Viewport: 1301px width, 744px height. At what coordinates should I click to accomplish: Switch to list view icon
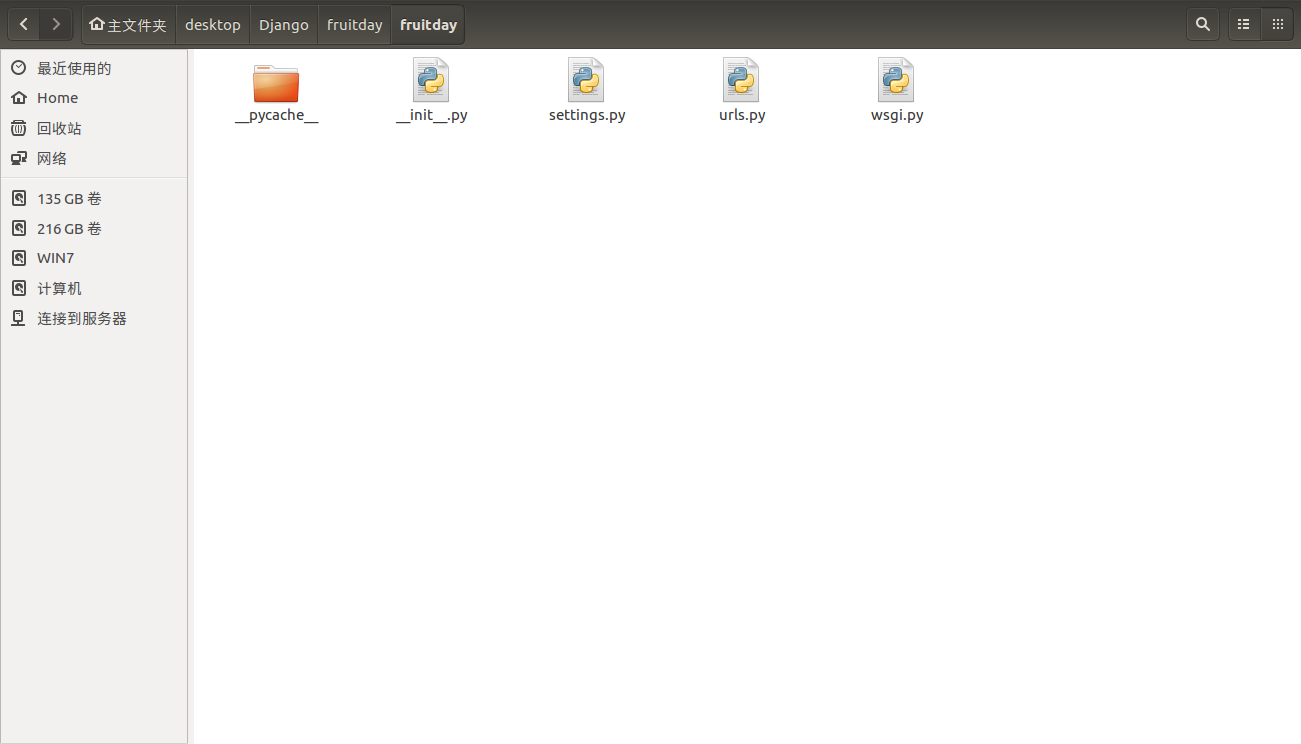coord(1244,24)
